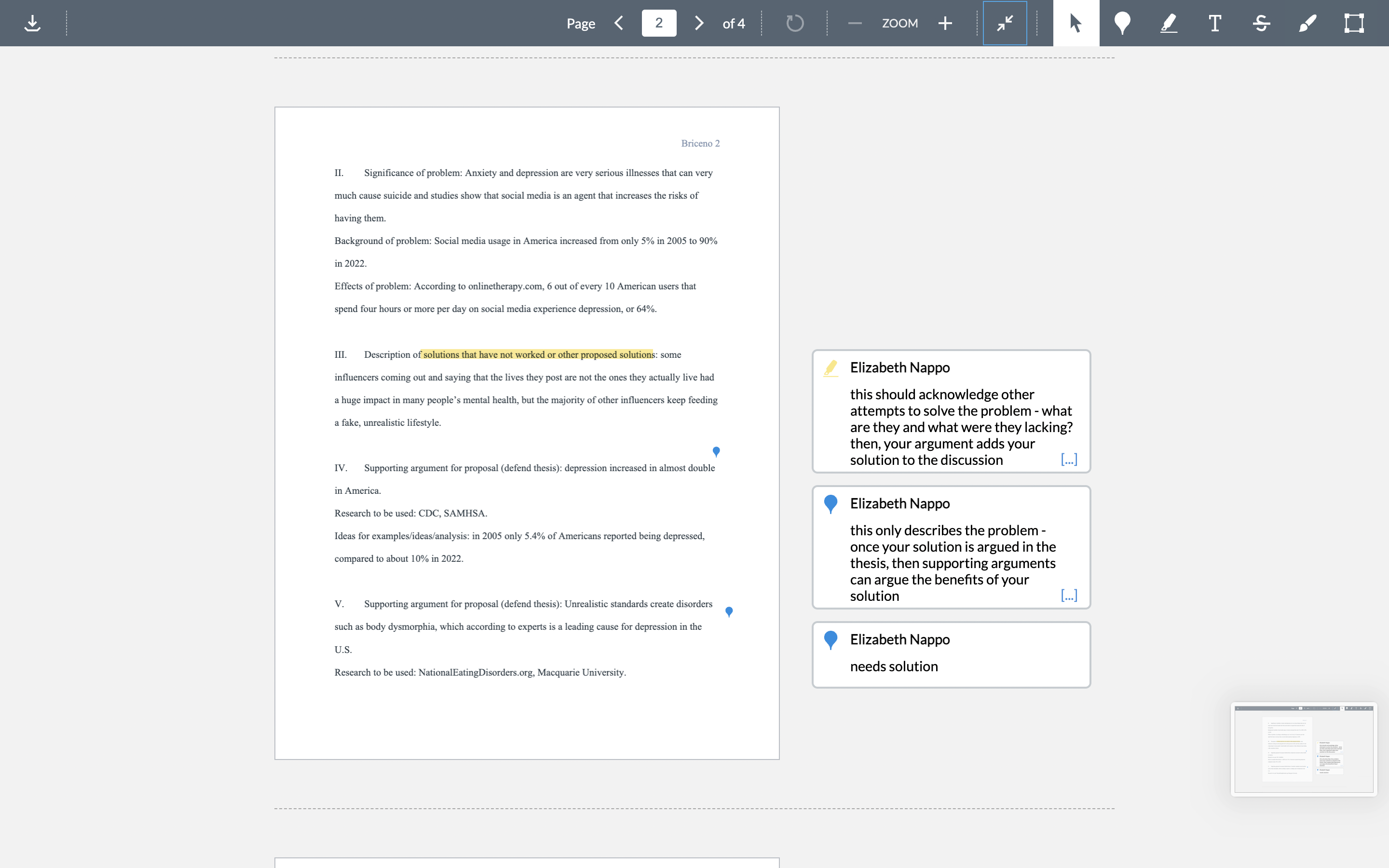Click the 'of 4' page count text
This screenshot has width=1389, height=868.
point(734,24)
